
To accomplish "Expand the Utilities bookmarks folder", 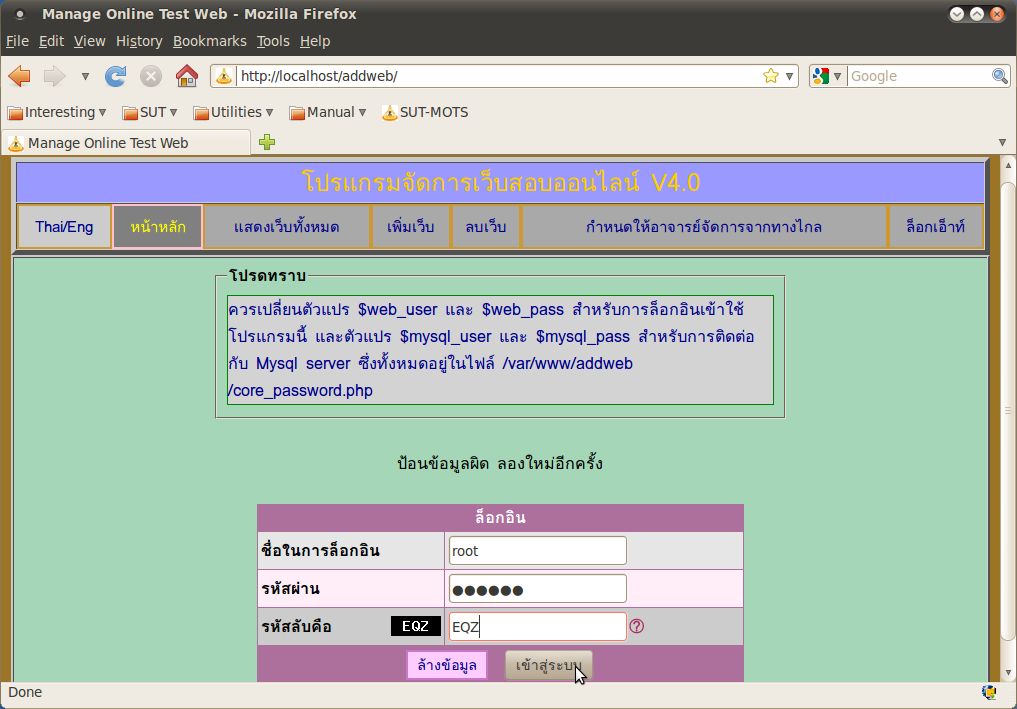I will click(x=233, y=112).
